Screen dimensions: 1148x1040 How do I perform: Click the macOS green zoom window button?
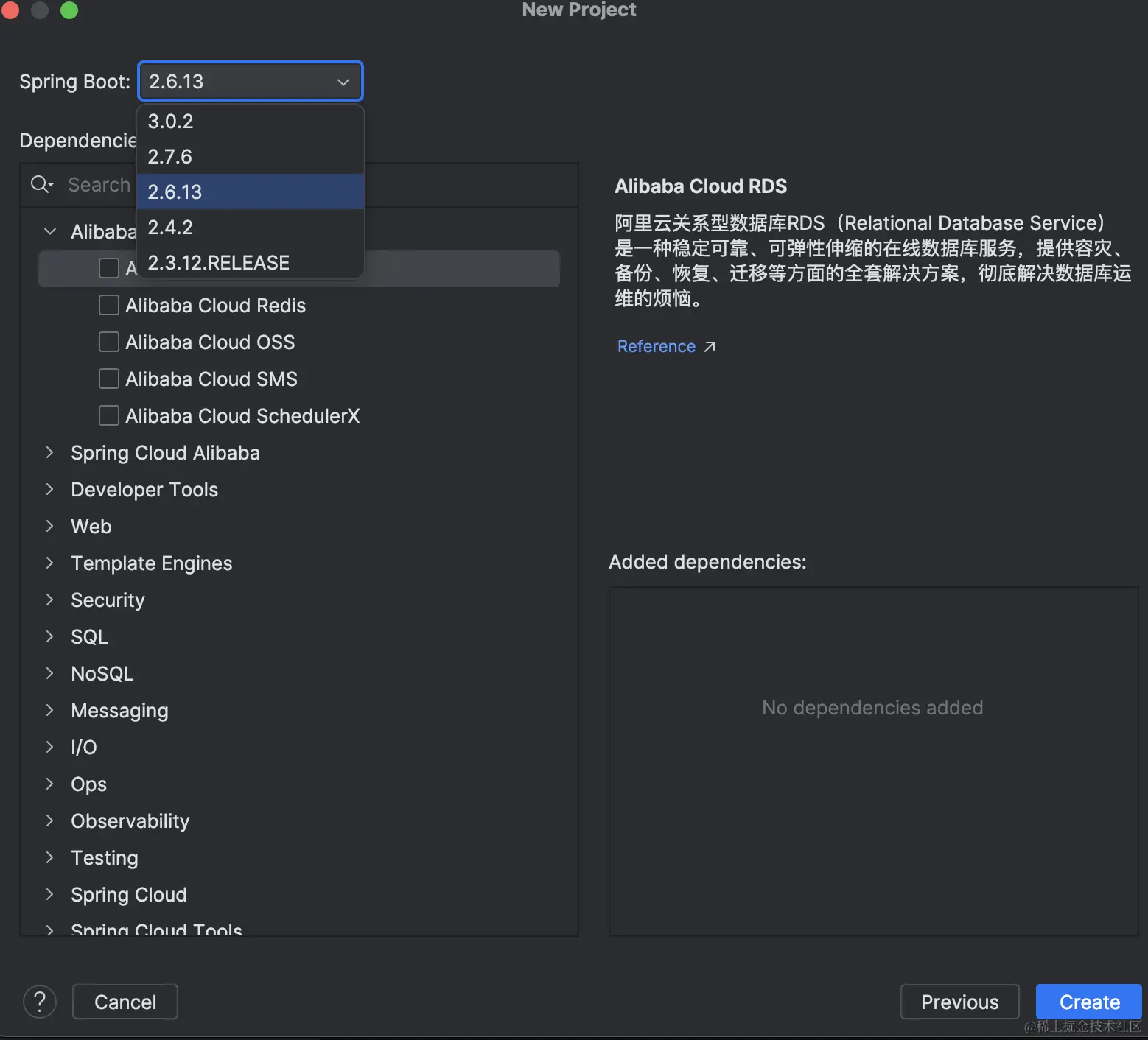pyautogui.click(x=69, y=10)
